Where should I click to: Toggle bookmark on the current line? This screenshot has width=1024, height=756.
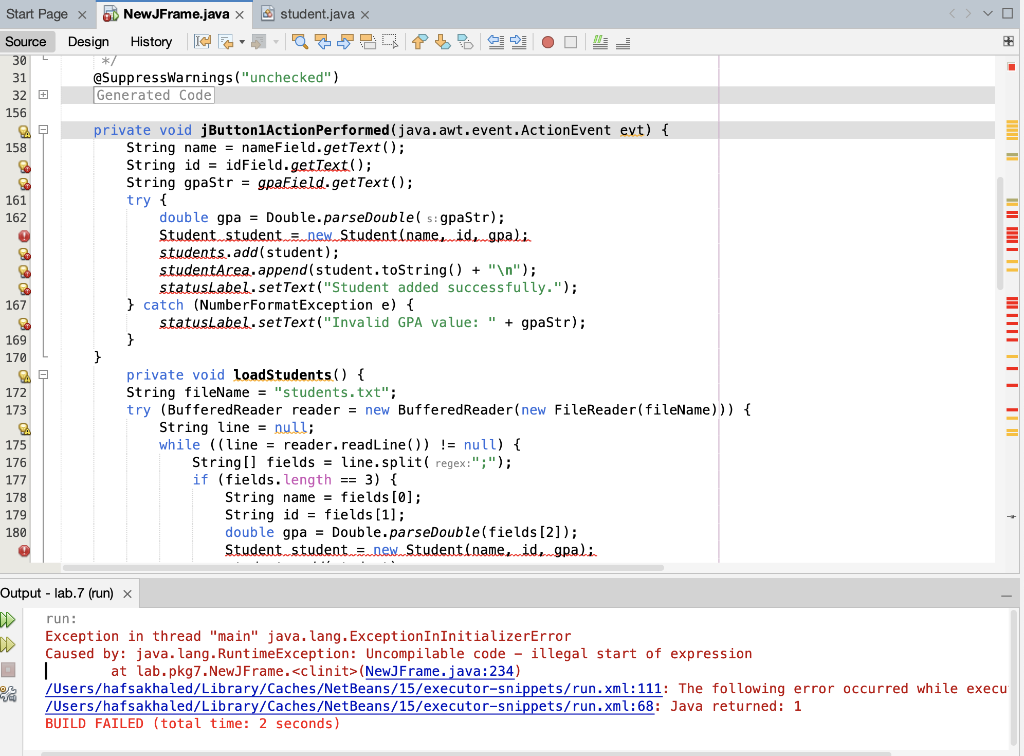coord(465,42)
